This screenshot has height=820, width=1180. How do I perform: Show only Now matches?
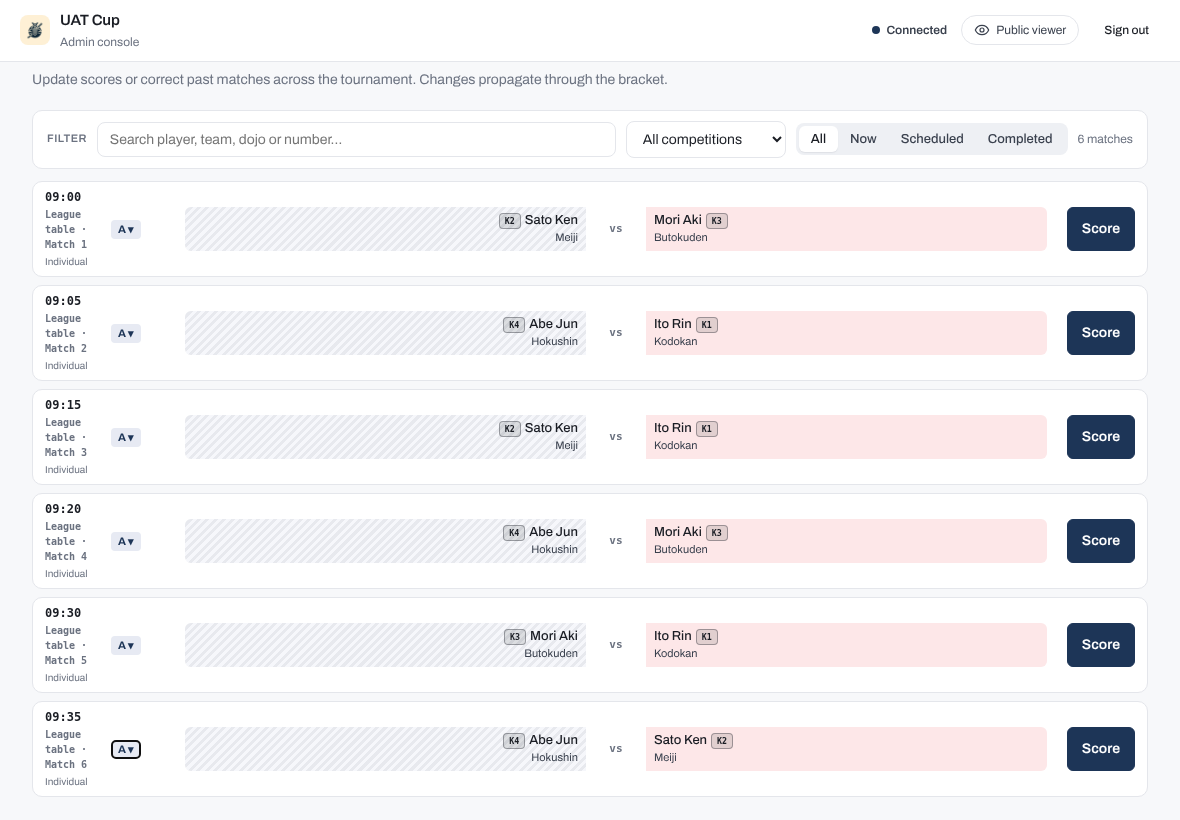862,138
